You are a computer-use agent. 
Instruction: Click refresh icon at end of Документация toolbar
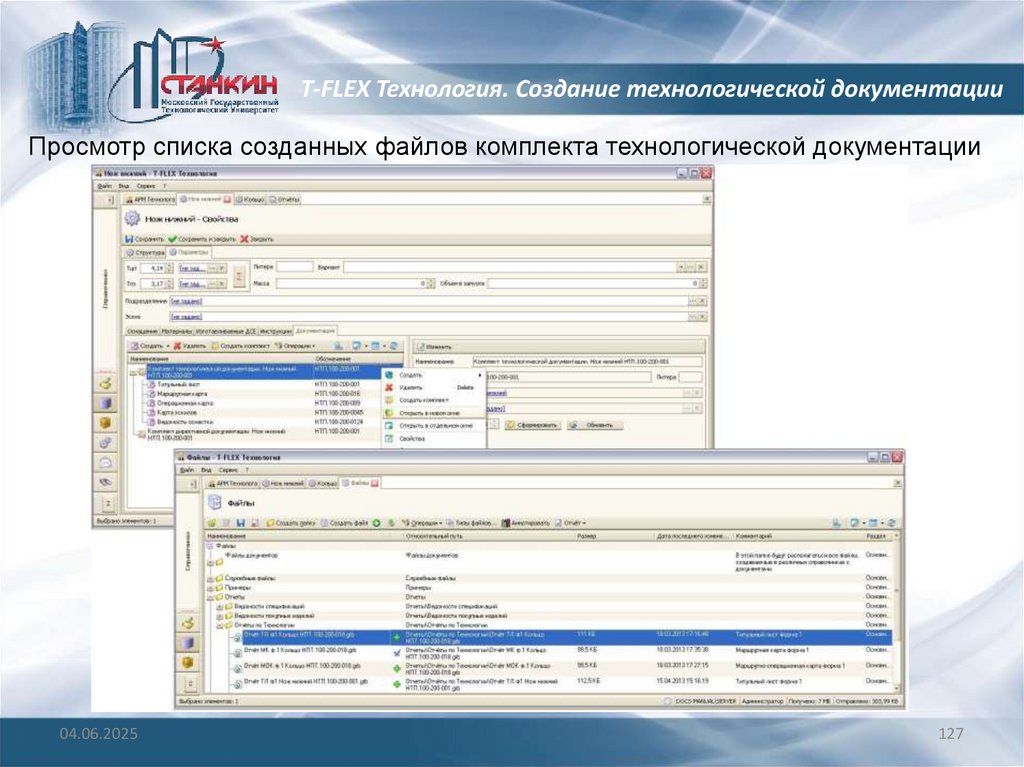(x=394, y=346)
